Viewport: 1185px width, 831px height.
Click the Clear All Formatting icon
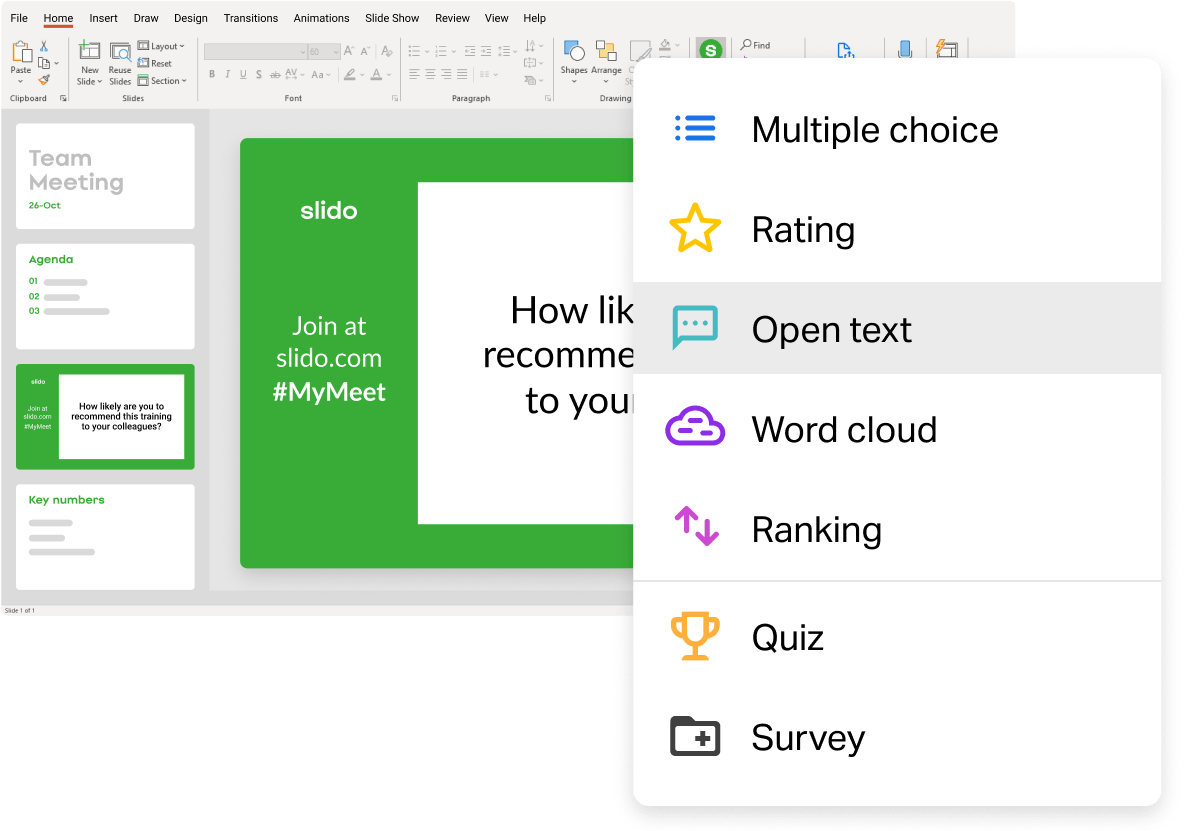point(386,51)
